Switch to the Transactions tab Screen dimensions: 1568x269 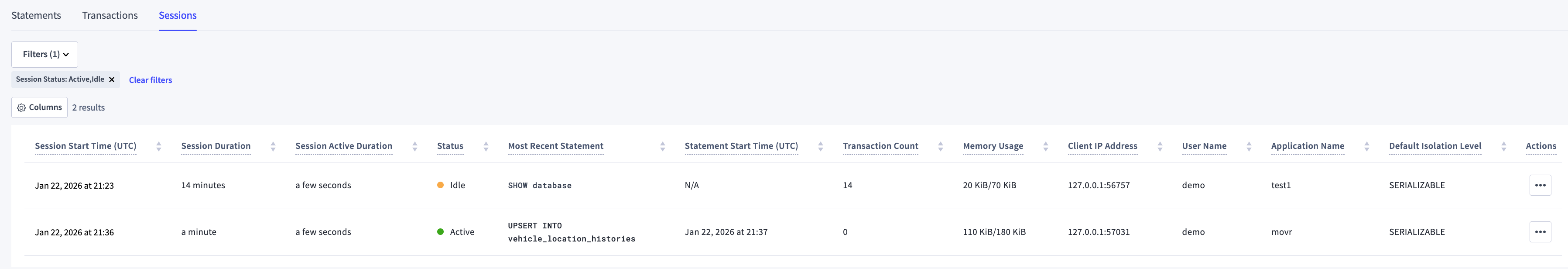pos(110,16)
